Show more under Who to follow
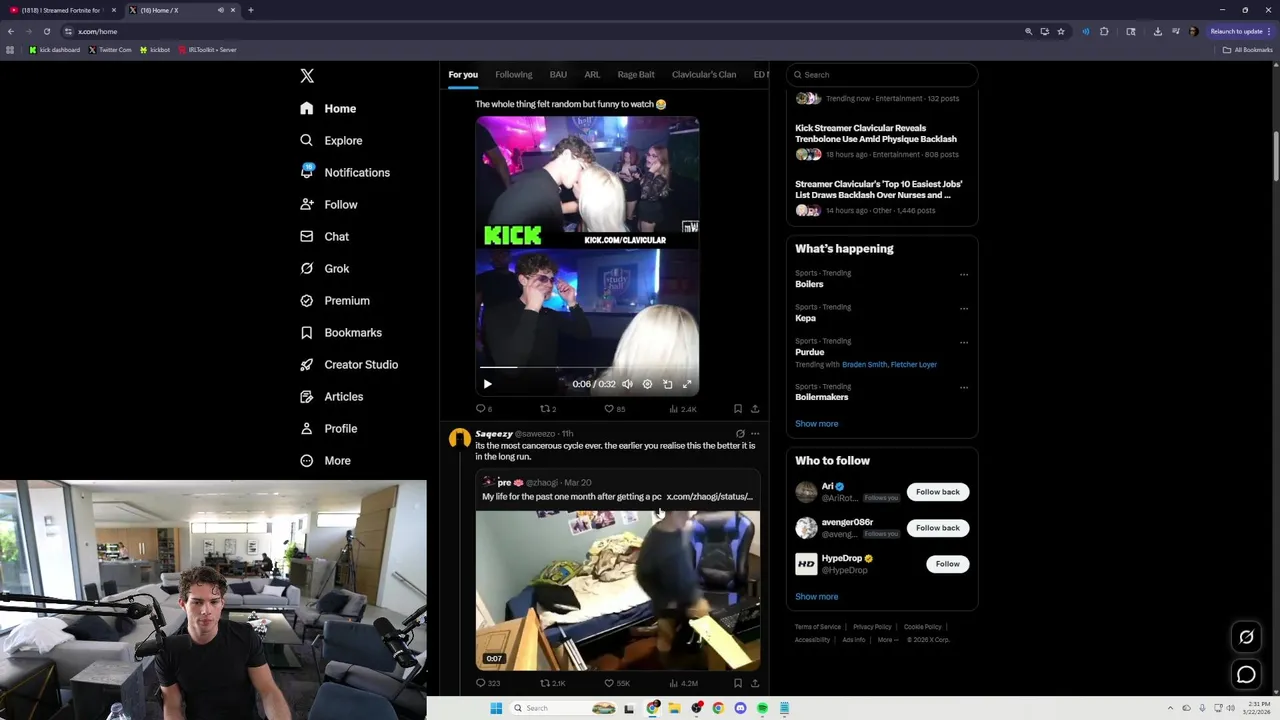 pos(816,597)
